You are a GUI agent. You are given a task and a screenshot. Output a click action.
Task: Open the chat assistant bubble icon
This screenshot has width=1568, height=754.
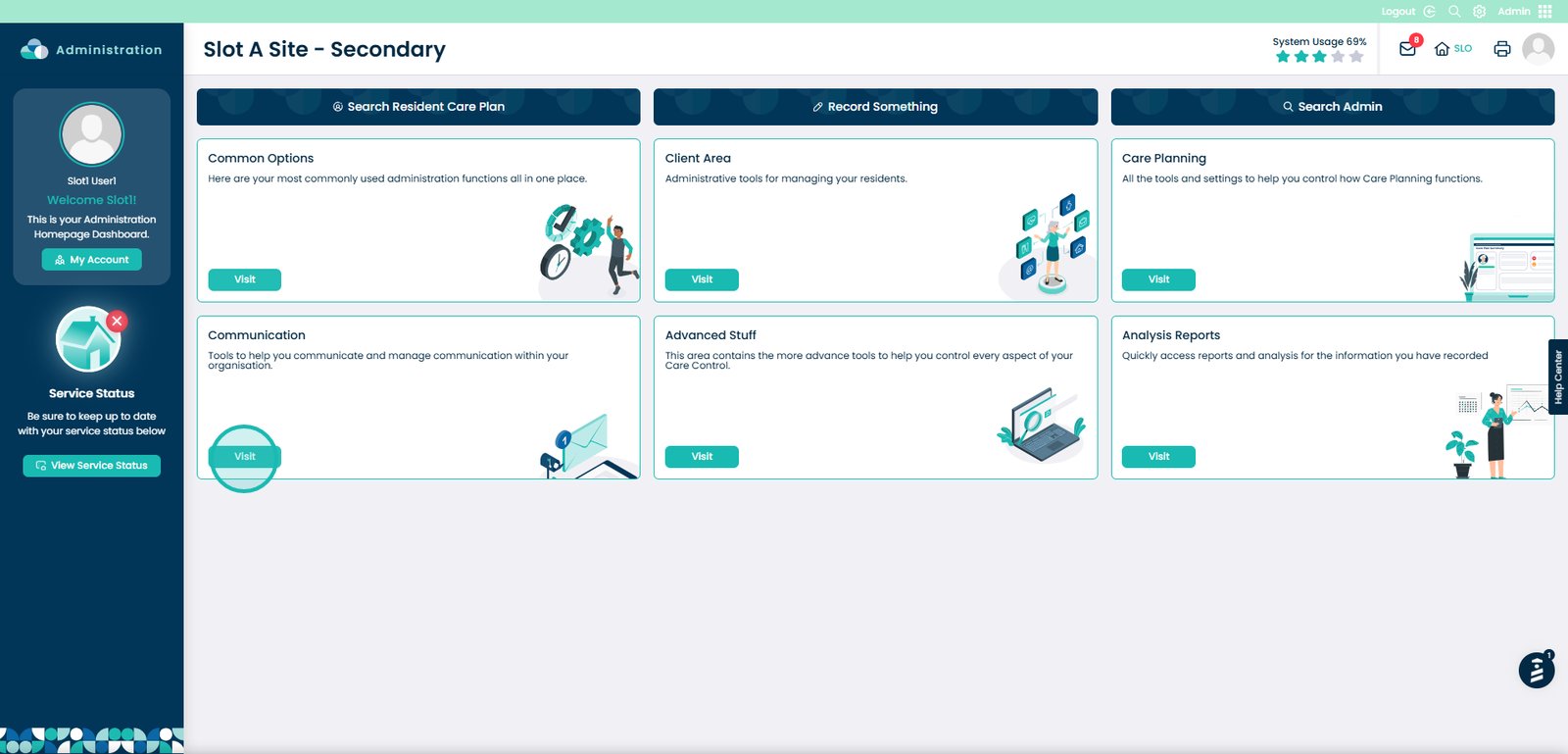click(x=1537, y=670)
